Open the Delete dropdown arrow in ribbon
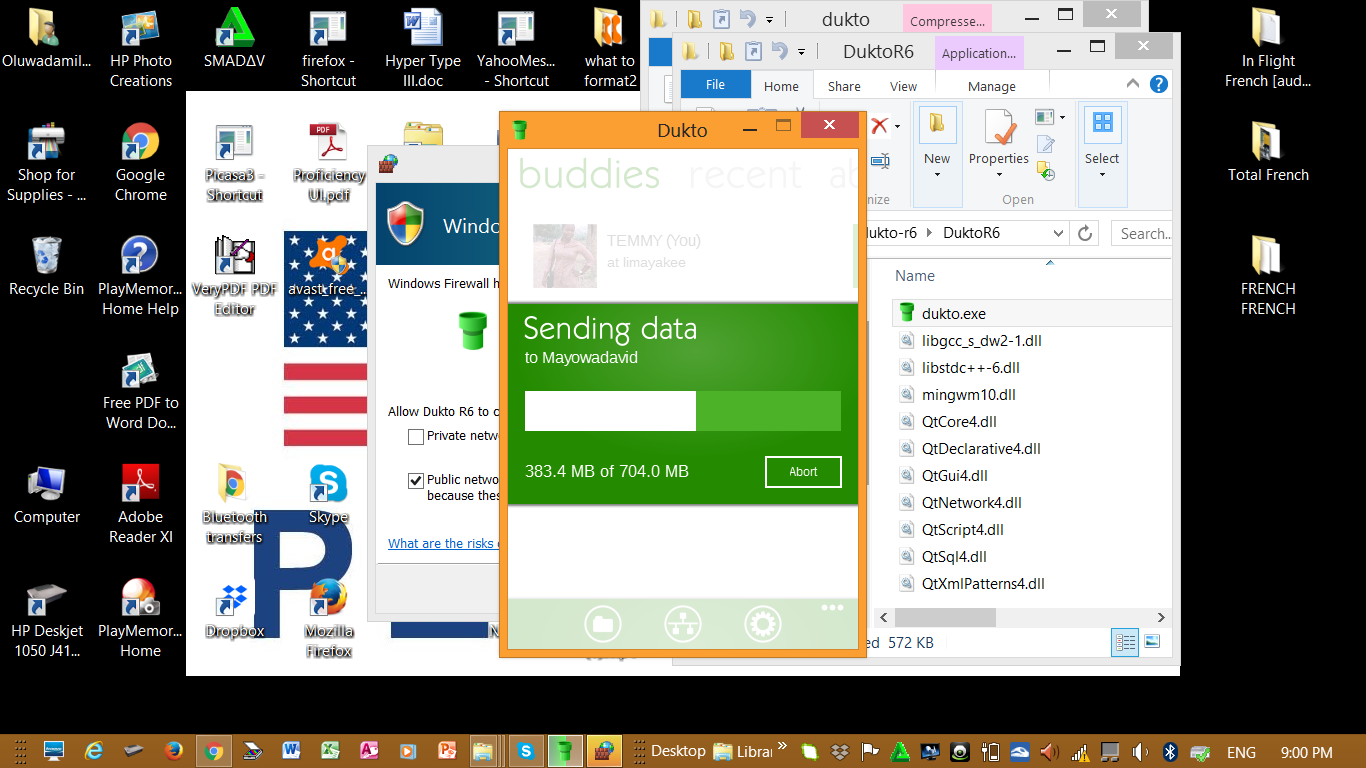Screen dimensions: 1366x768 click(x=897, y=126)
